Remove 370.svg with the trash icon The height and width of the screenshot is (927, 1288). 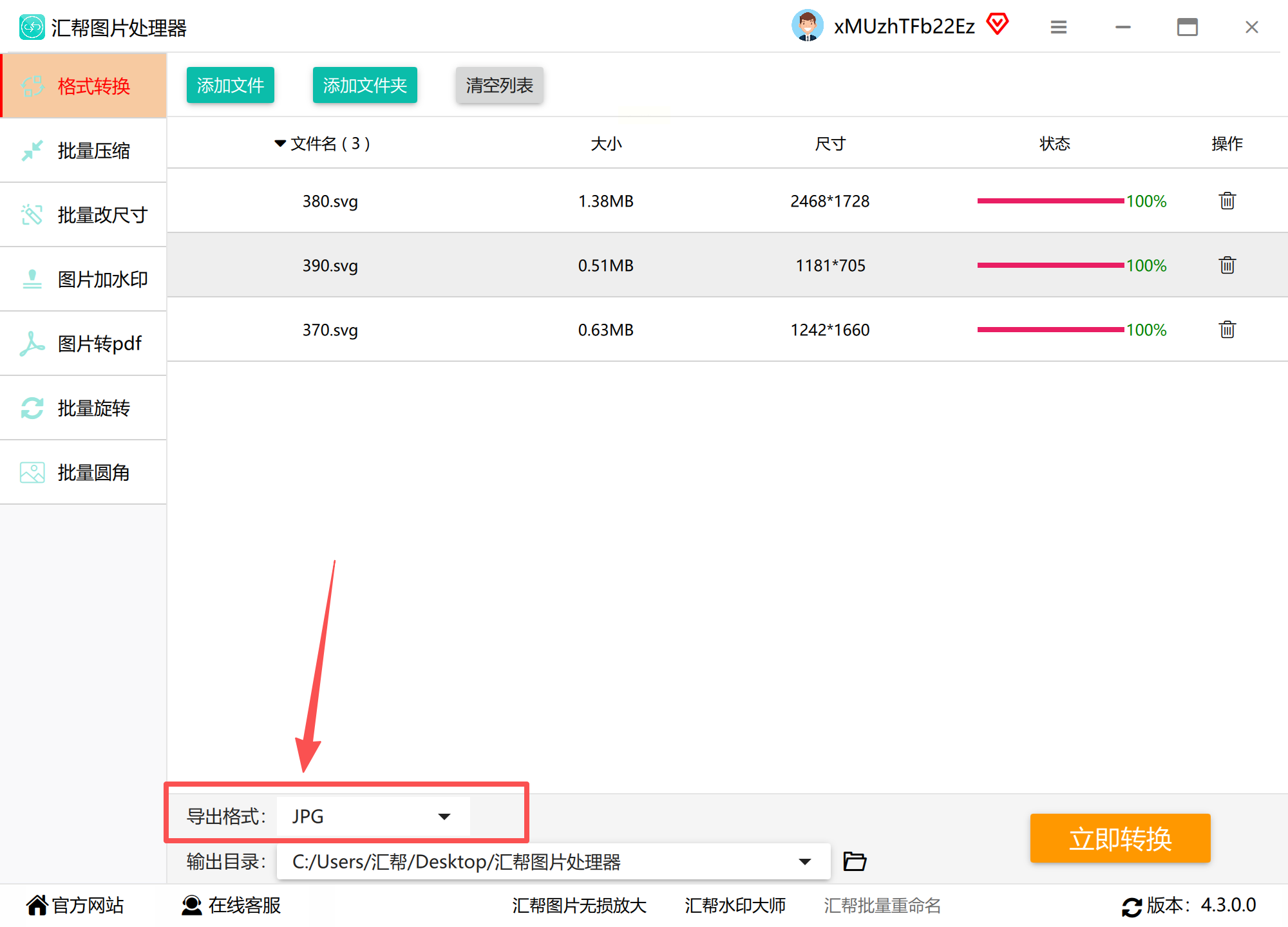pos(1227,330)
